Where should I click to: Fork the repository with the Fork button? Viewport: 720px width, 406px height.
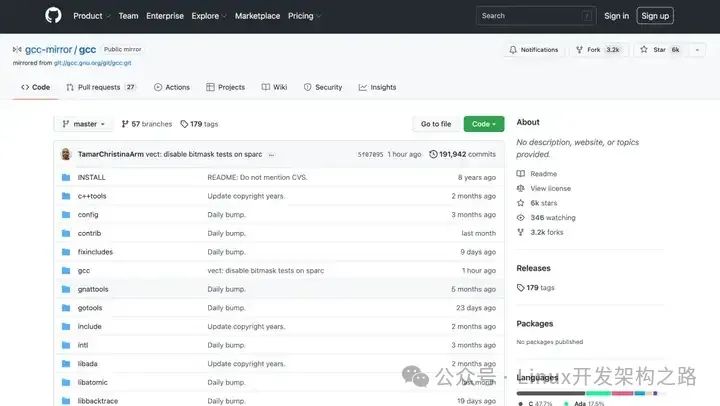pos(599,50)
